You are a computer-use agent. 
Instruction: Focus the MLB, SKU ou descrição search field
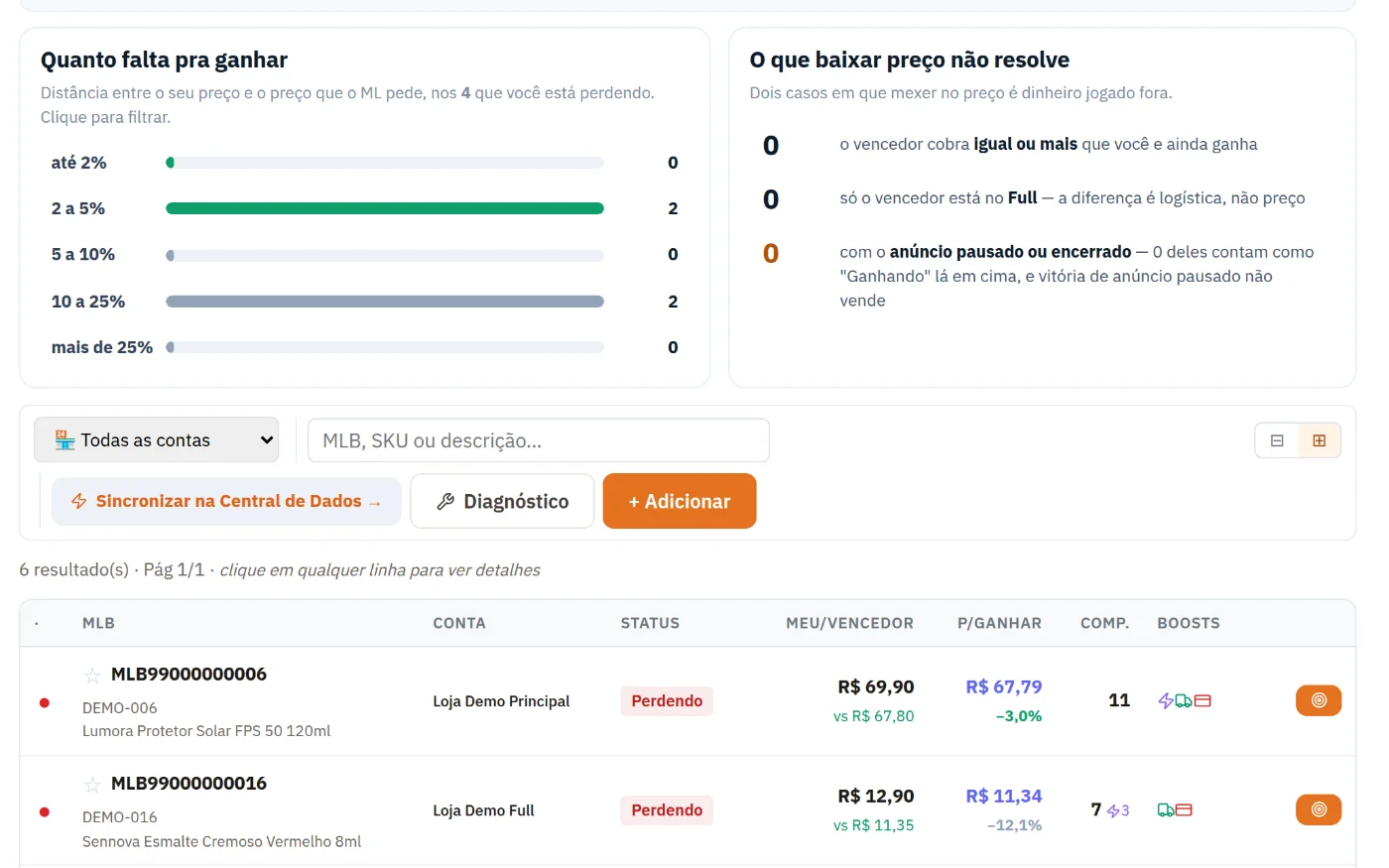coord(539,440)
